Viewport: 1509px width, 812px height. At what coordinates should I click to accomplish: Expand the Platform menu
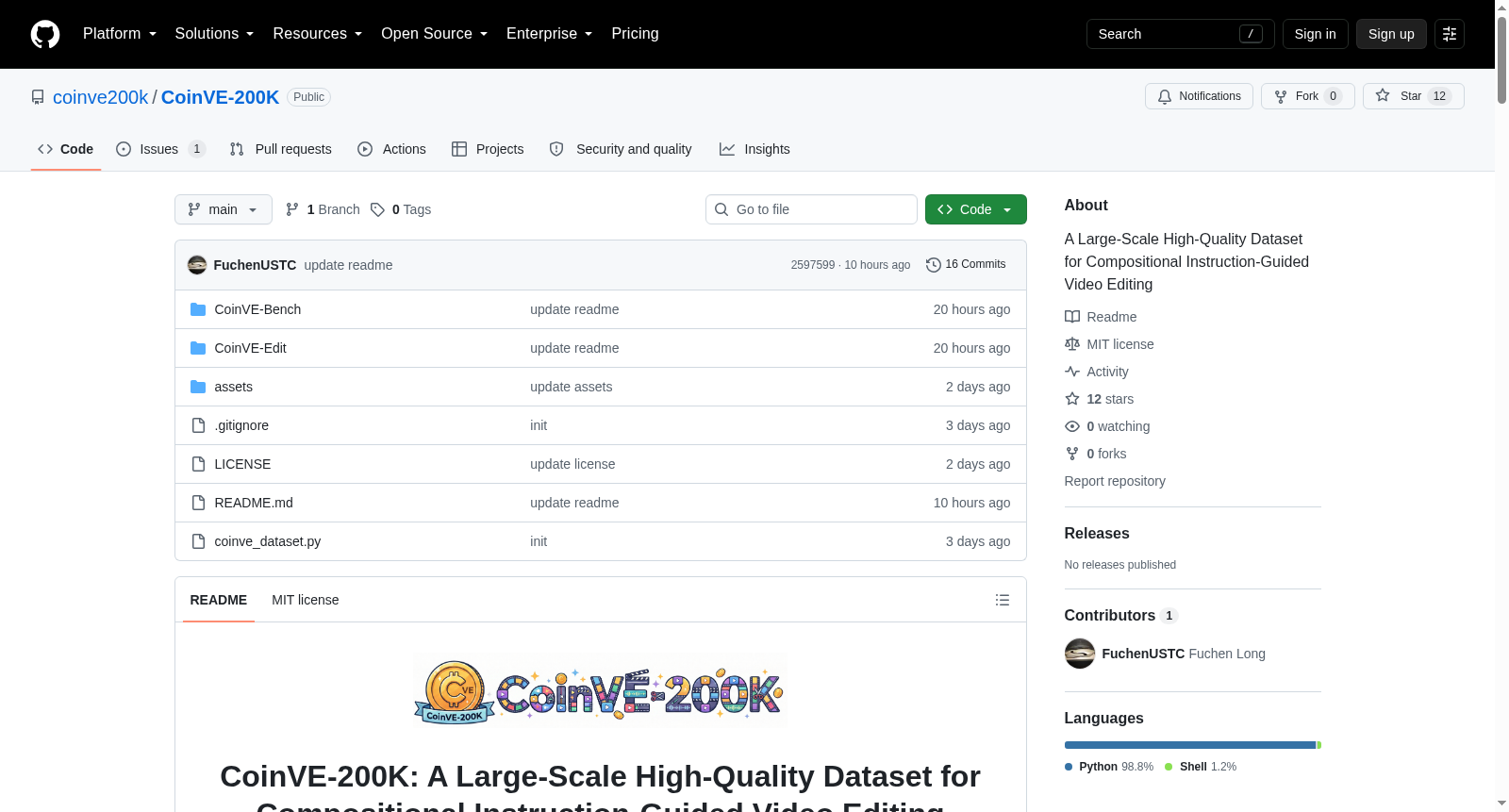pyautogui.click(x=120, y=34)
